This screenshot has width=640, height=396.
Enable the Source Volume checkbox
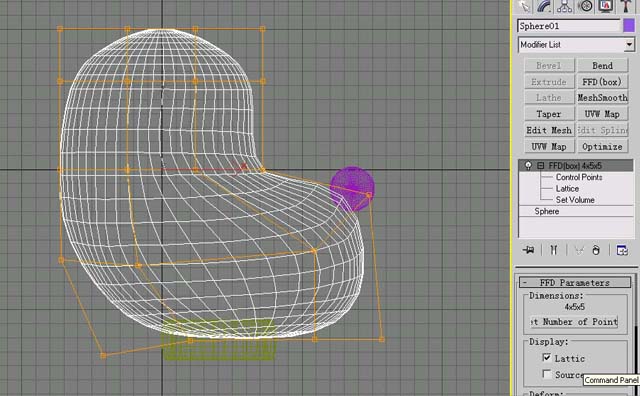(x=547, y=374)
